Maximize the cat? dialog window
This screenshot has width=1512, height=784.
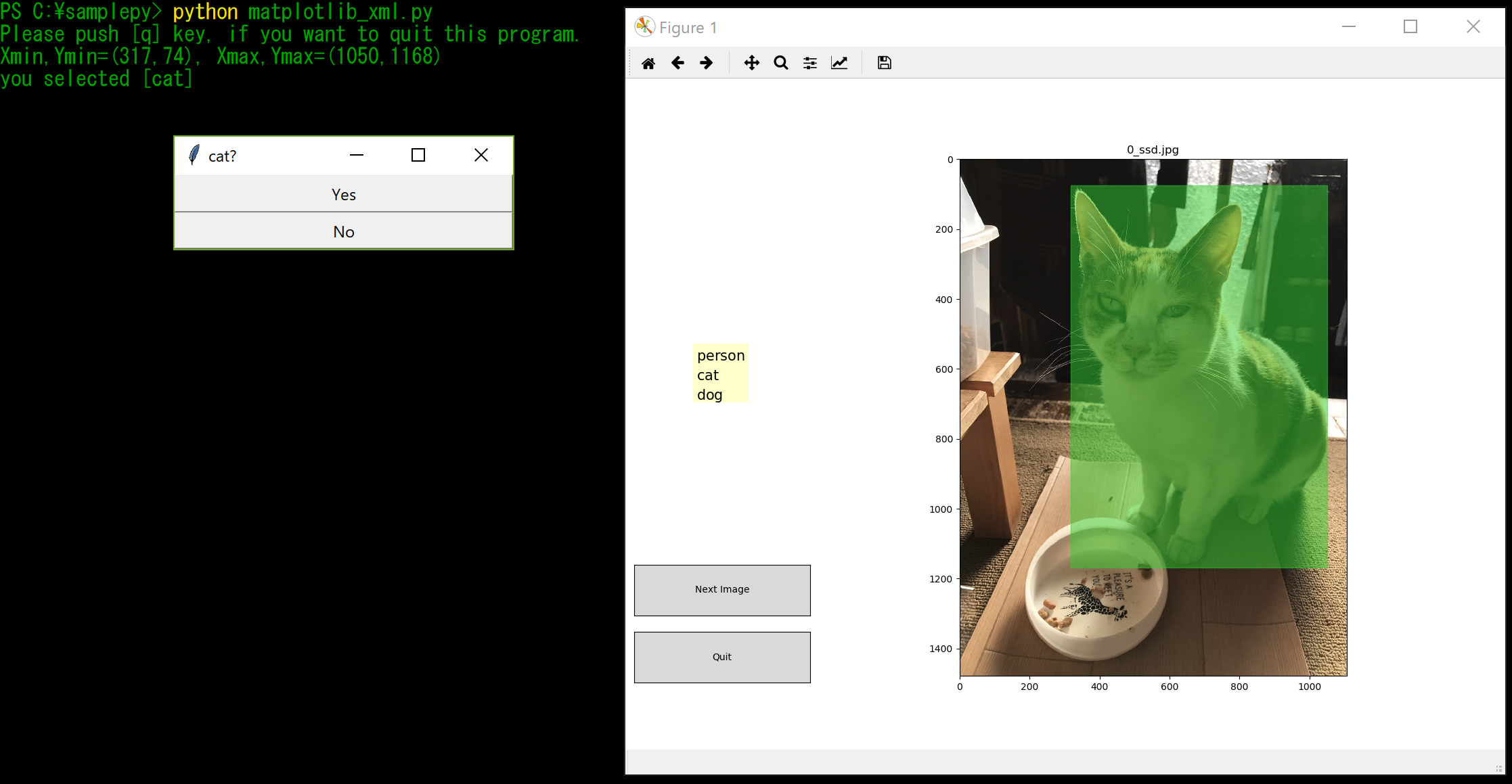click(418, 155)
